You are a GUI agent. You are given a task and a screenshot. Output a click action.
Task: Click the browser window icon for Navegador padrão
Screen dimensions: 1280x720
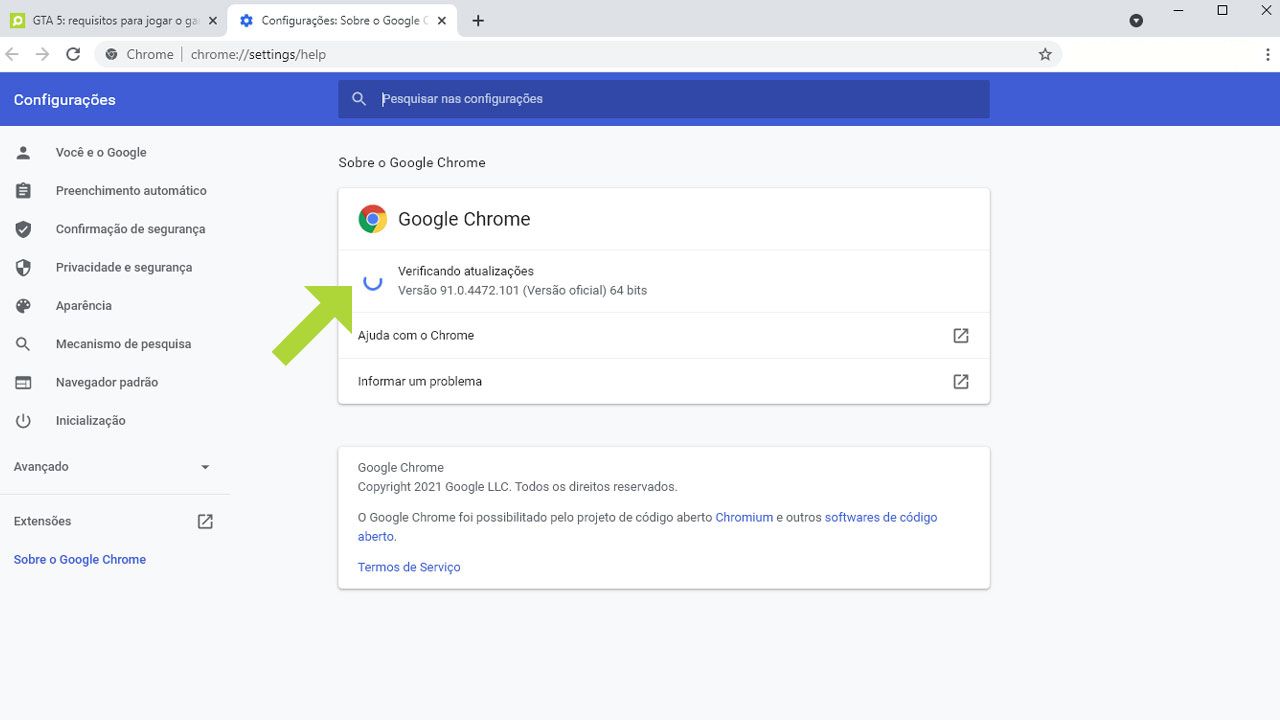[x=23, y=382]
